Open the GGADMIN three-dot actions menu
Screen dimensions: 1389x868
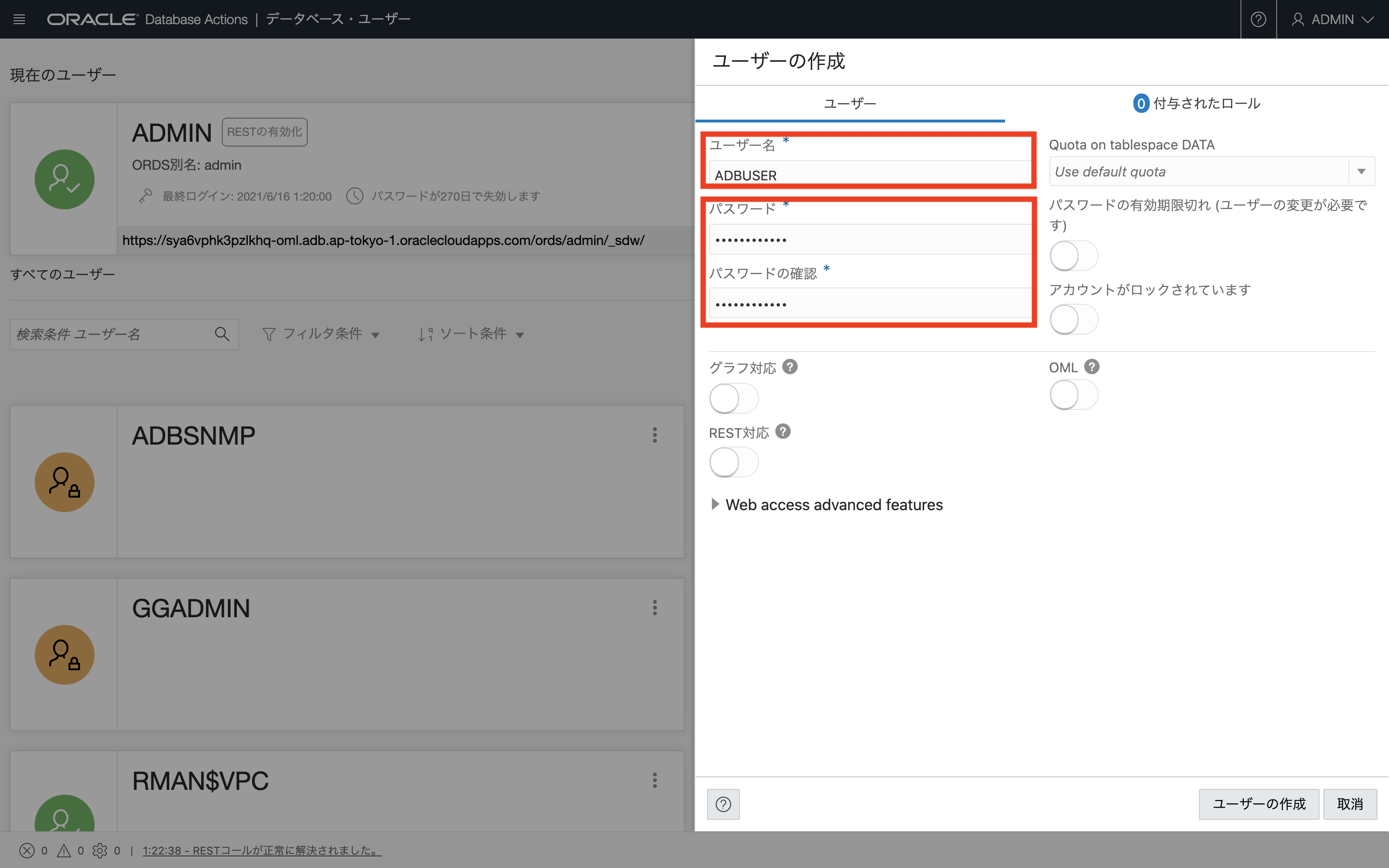654,608
